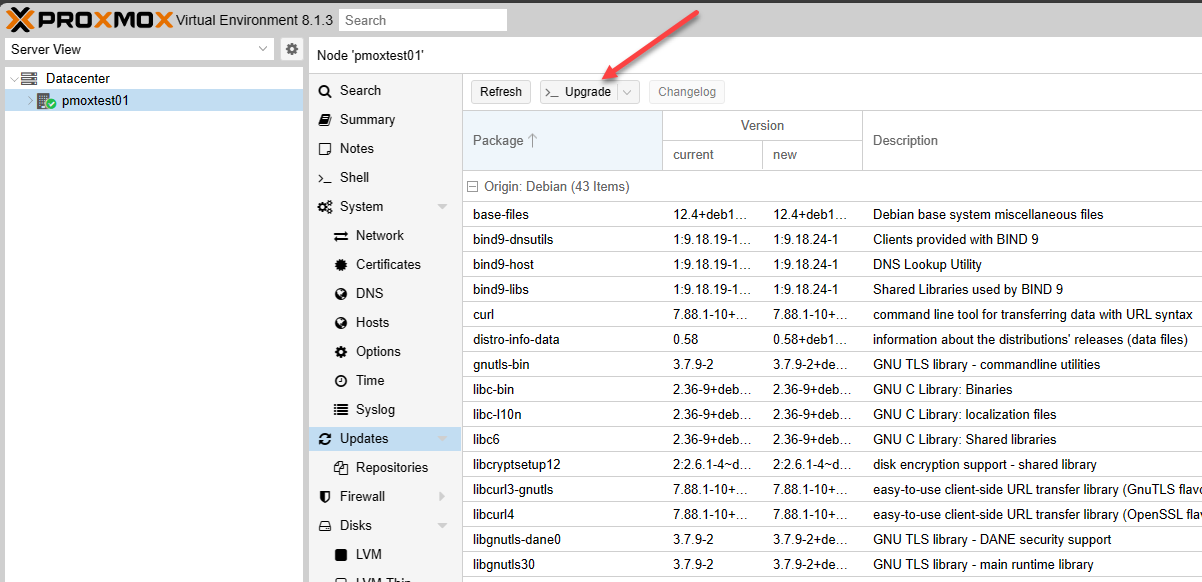Screen dimensions: 1202x582
Task: Click the Upgrade button
Action: pyautogui.click(x=579, y=92)
